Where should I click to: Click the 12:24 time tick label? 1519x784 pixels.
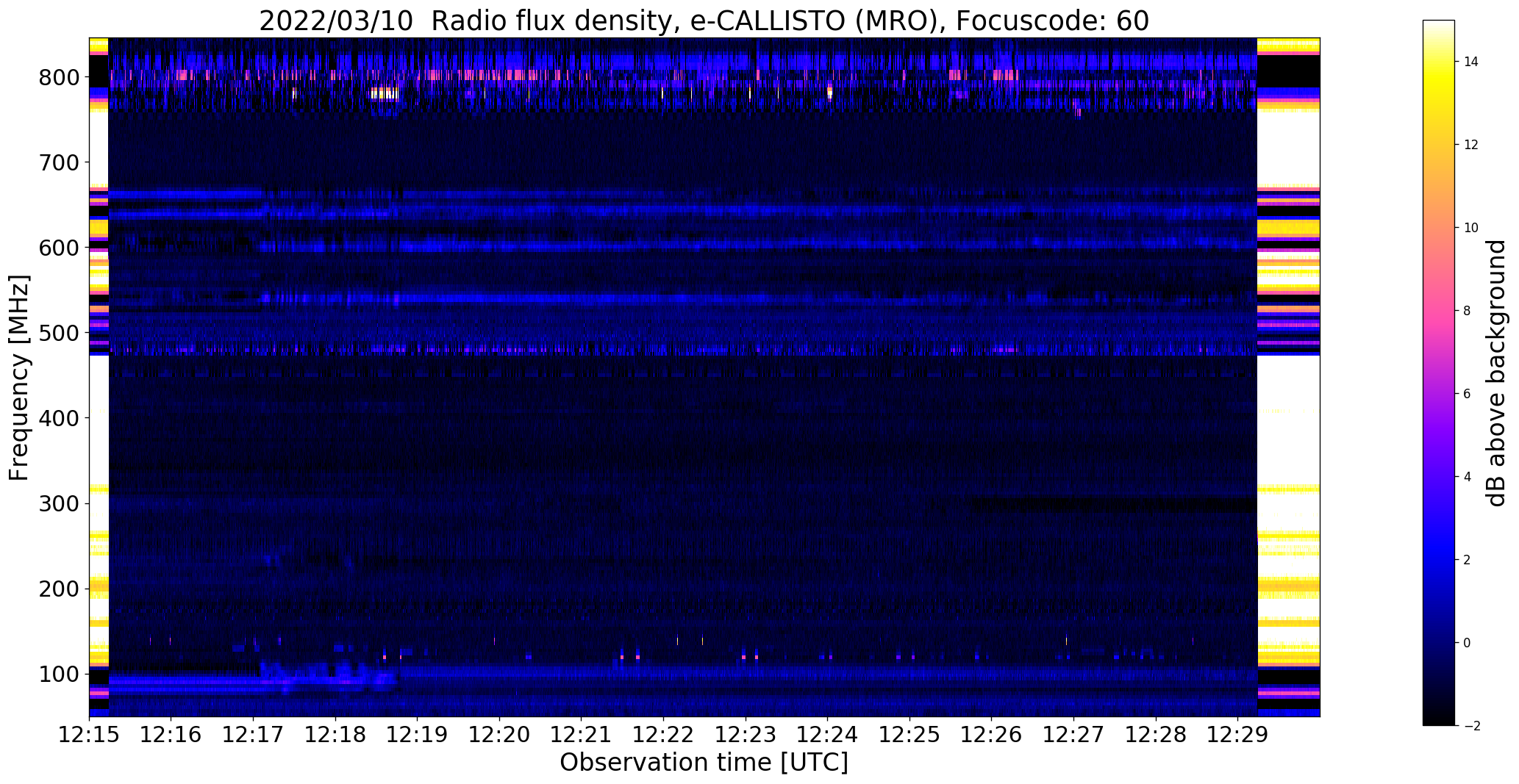pyautogui.click(x=828, y=734)
